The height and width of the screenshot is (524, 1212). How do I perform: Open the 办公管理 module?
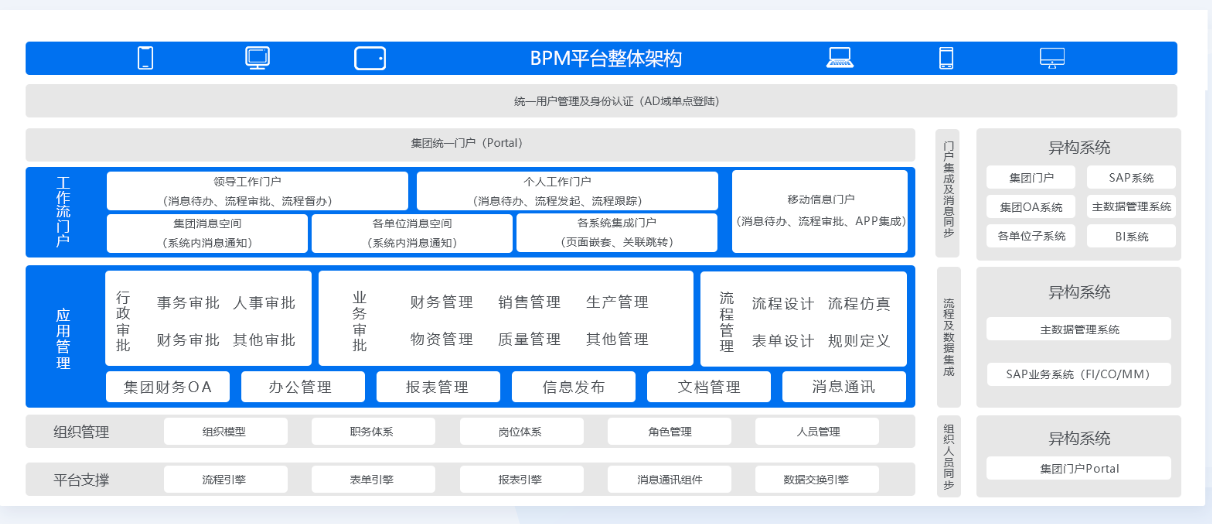[302, 387]
